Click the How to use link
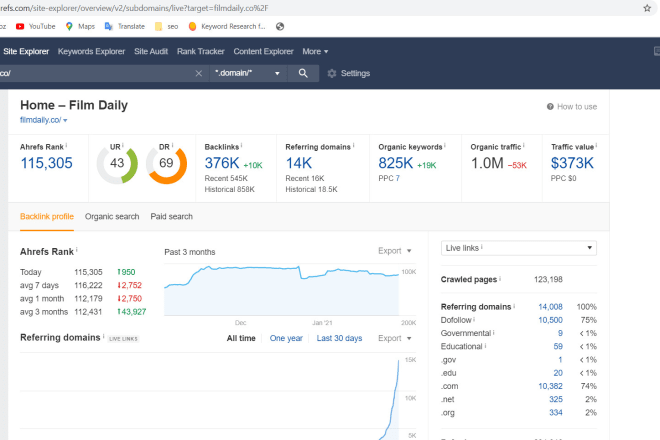This screenshot has width=660, height=440. [577, 107]
